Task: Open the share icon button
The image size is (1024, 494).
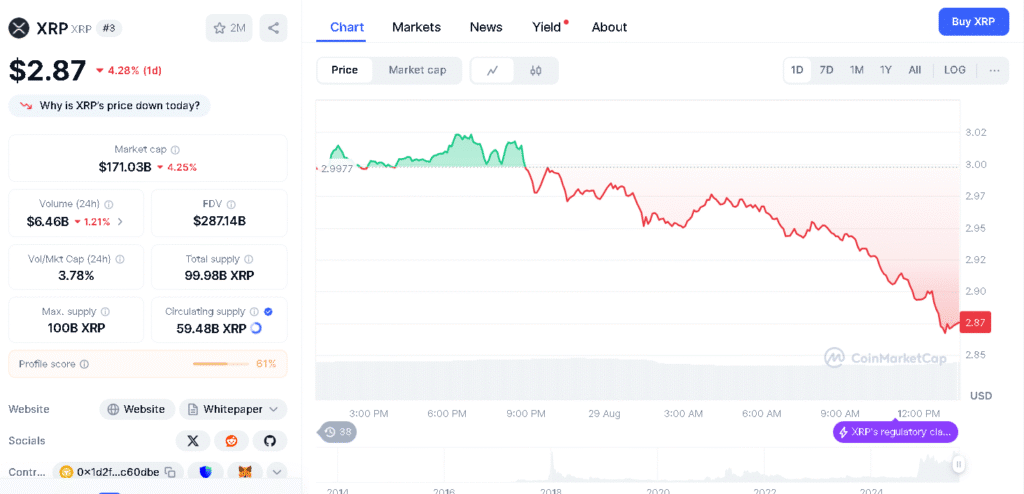Action: tap(274, 28)
